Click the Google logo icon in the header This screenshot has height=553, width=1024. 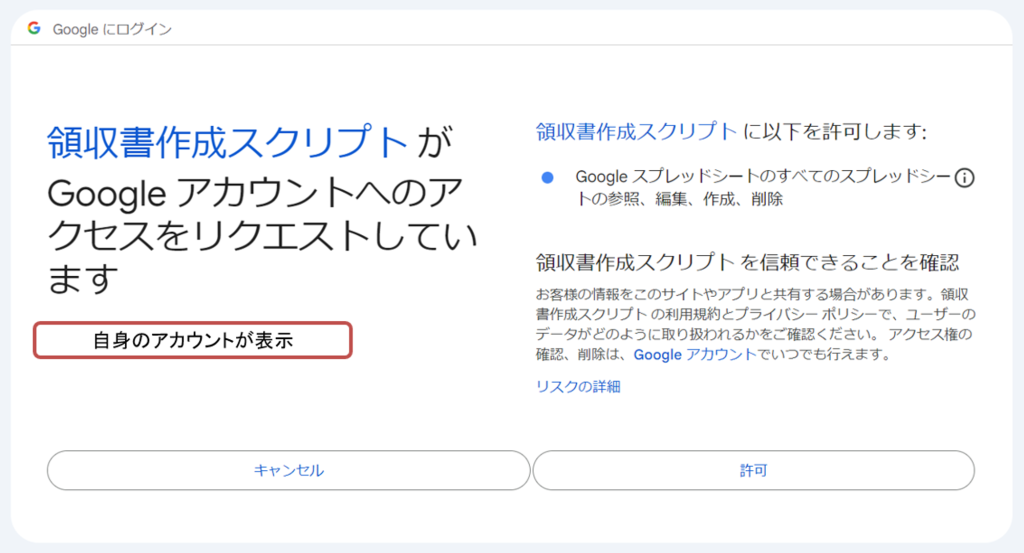pos(34,29)
